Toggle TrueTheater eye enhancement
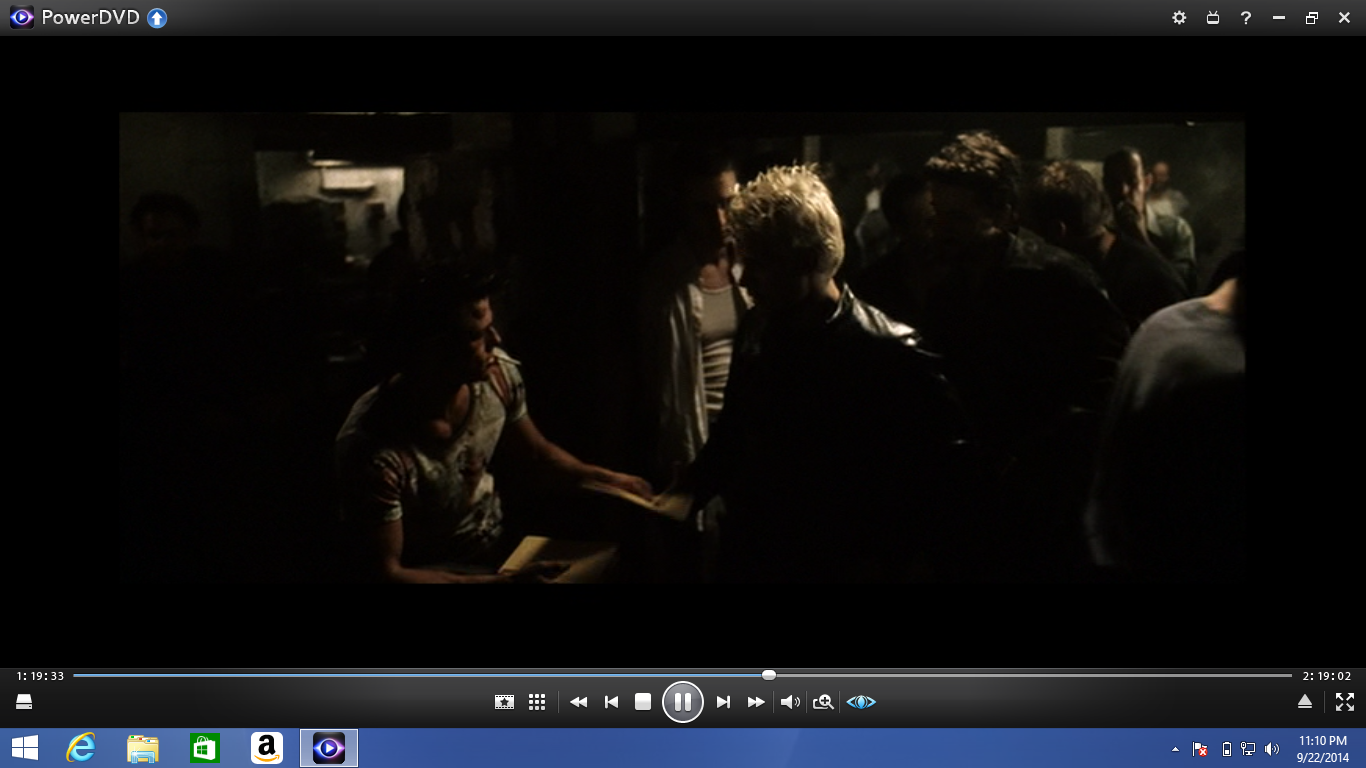 pyautogui.click(x=861, y=702)
